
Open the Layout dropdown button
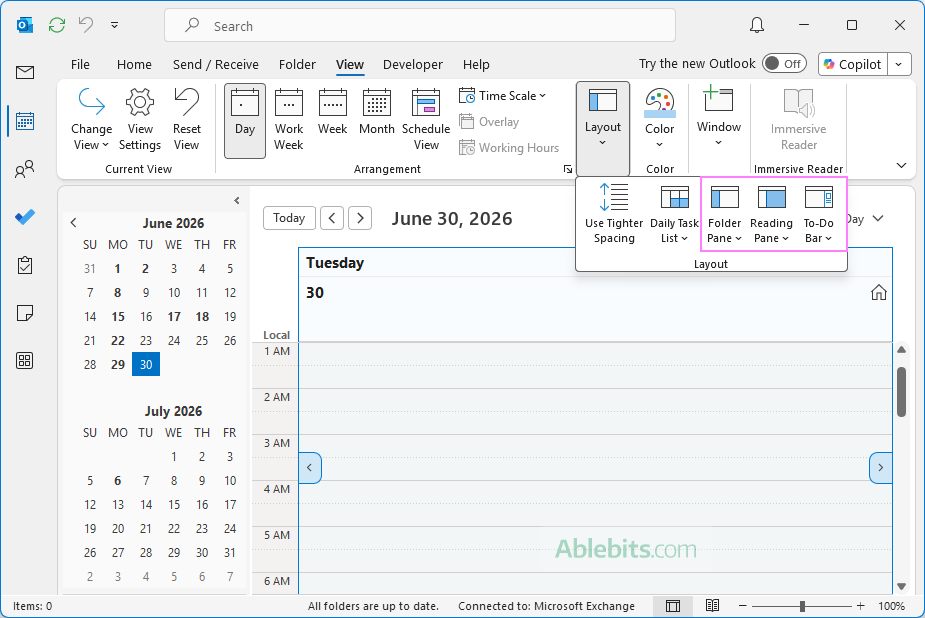602,127
